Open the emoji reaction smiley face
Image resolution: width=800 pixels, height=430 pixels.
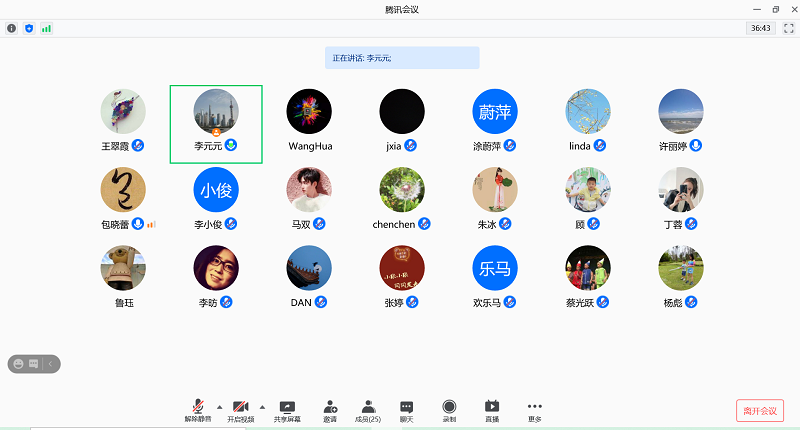[x=18, y=364]
